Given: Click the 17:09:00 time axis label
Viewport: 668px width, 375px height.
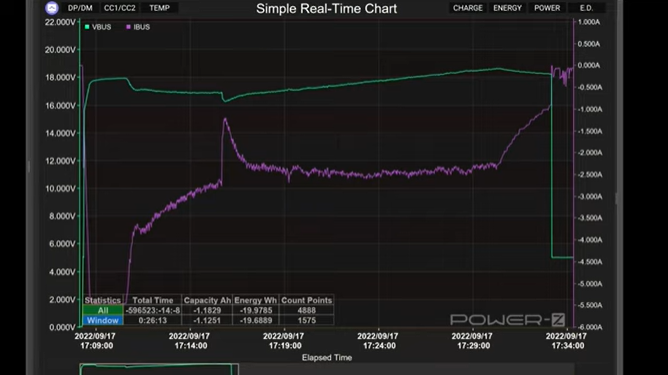Looking at the screenshot, I should [x=97, y=346].
